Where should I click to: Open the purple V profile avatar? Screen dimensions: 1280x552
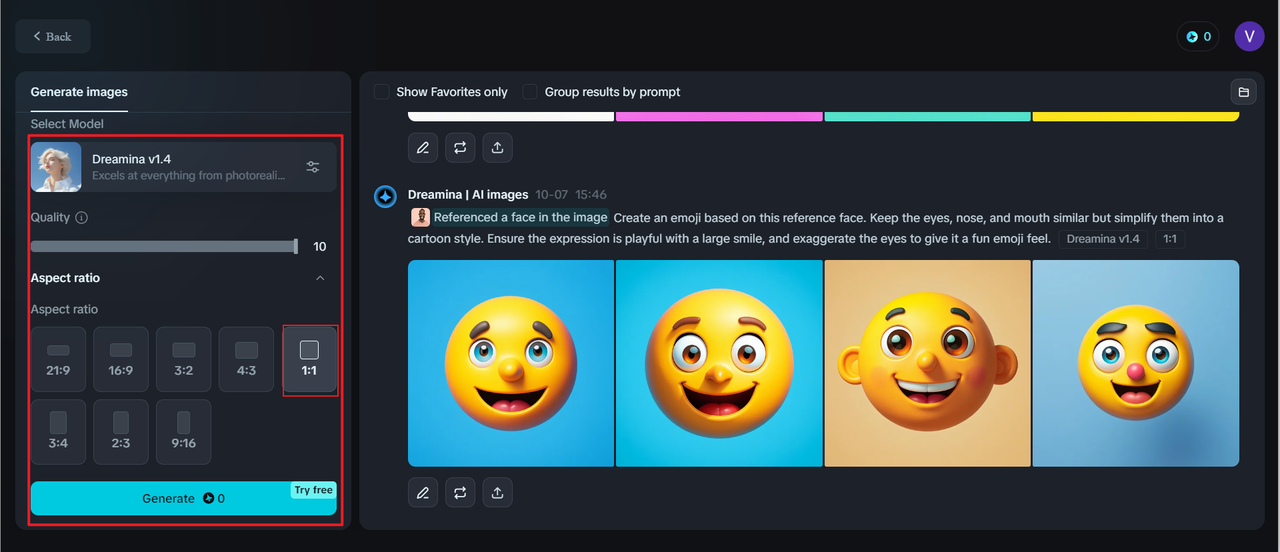1249,37
